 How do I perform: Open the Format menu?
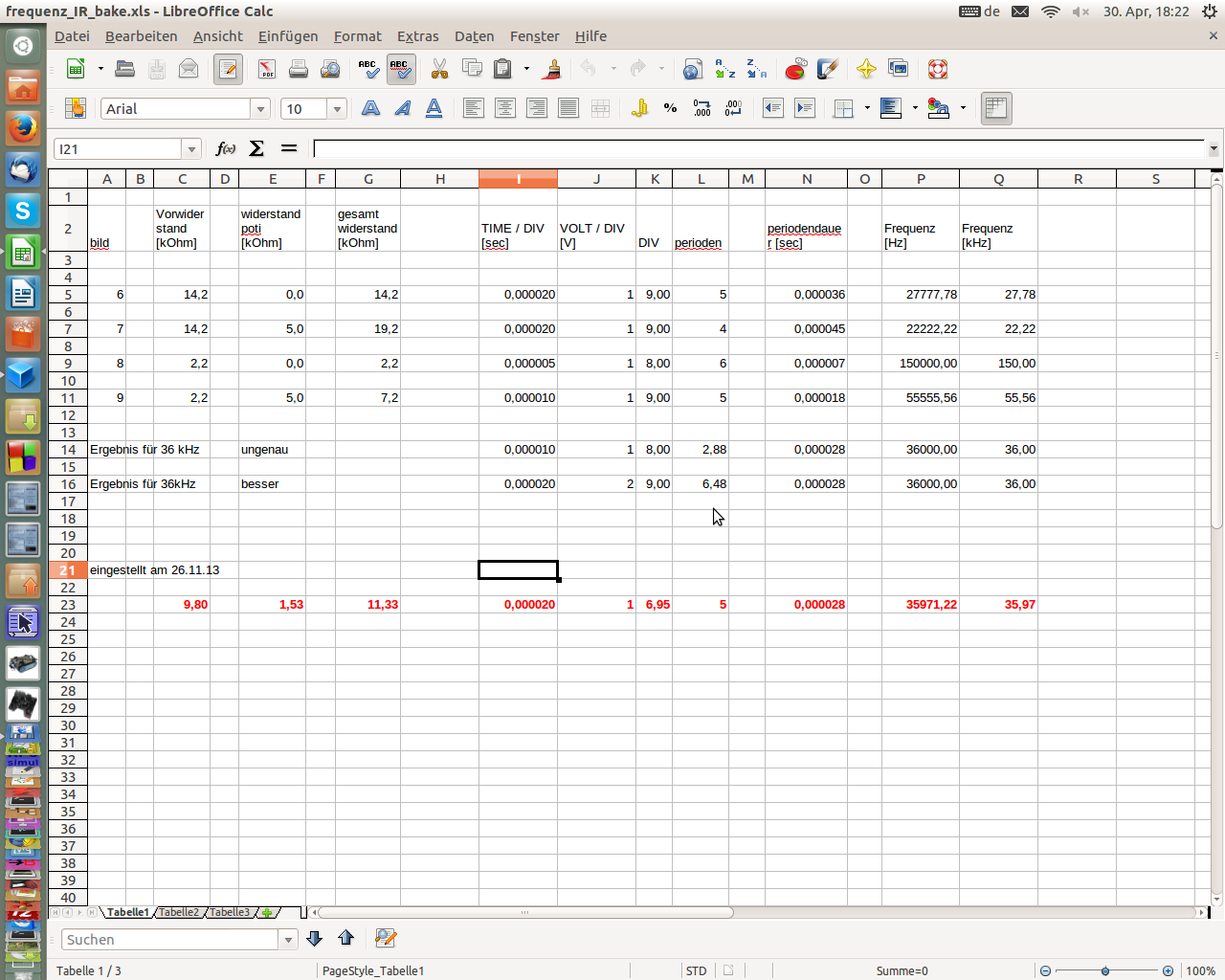pyautogui.click(x=357, y=36)
